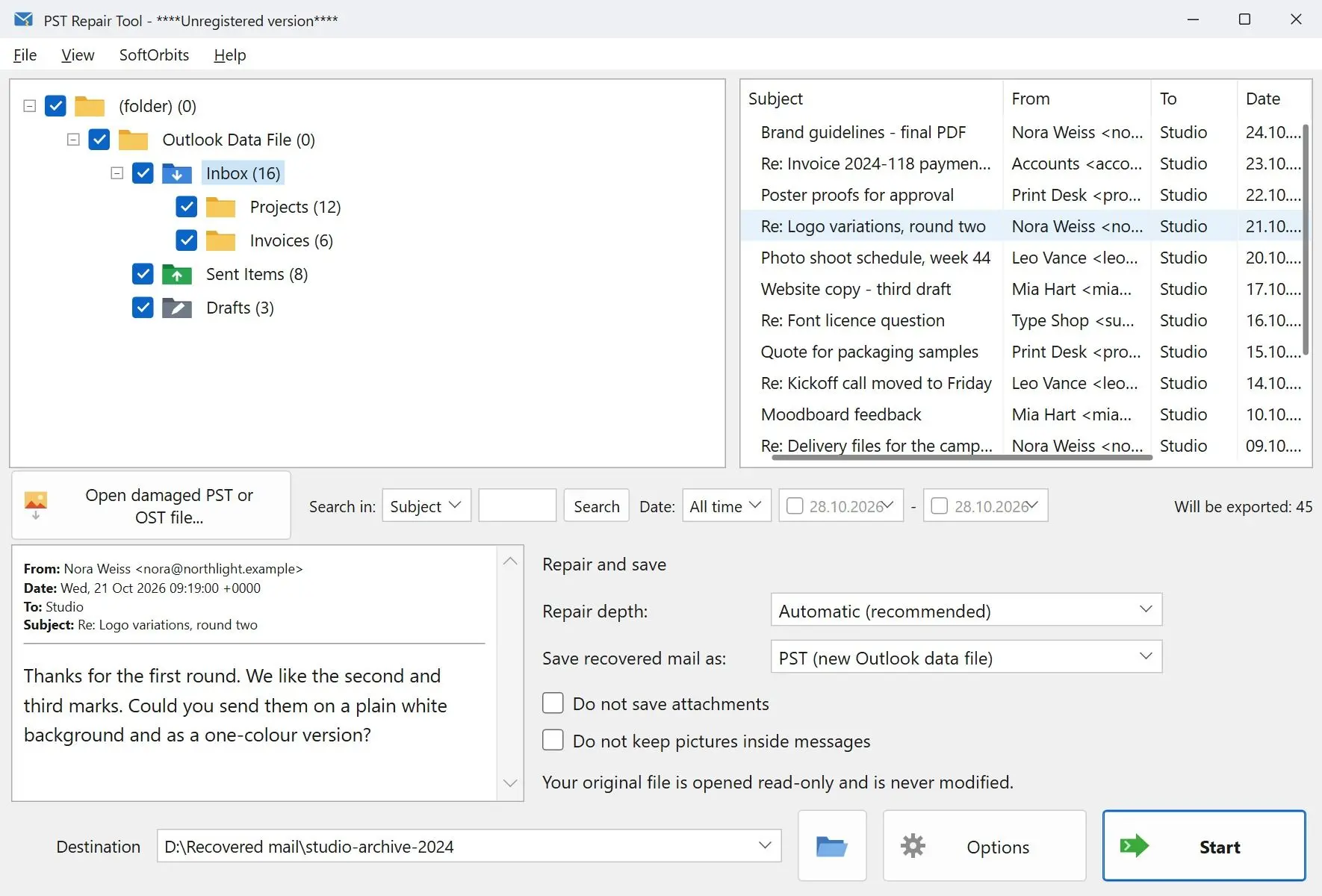This screenshot has height=896, width=1322.
Task: Collapse the Inbox tree node
Action: (117, 173)
